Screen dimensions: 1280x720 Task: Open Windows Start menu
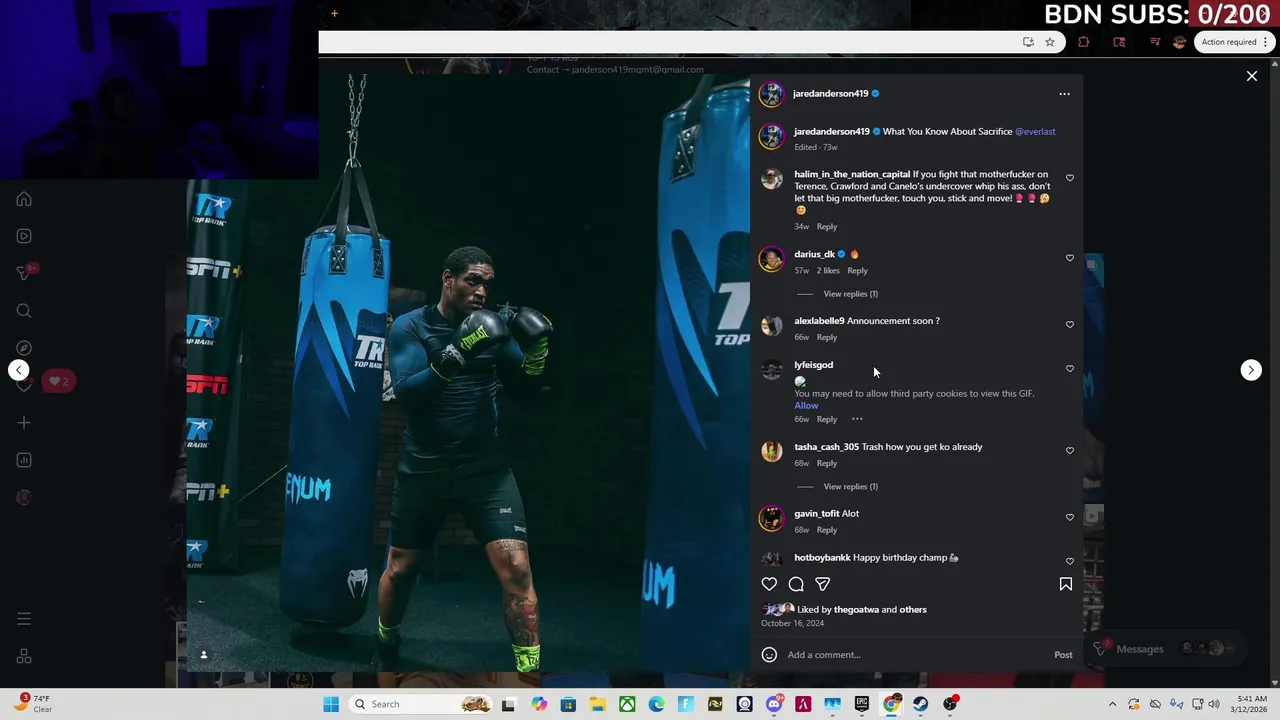point(331,704)
